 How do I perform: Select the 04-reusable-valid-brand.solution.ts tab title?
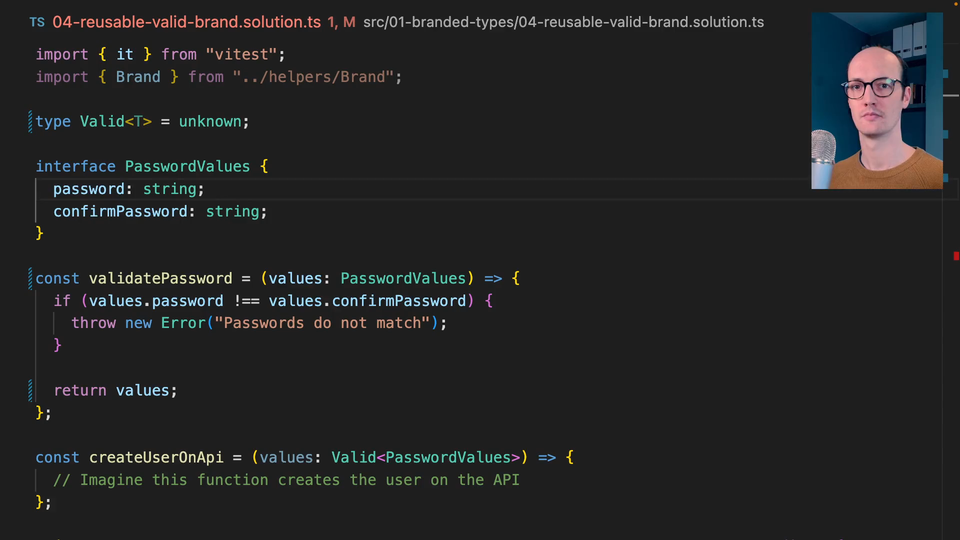(x=185, y=22)
